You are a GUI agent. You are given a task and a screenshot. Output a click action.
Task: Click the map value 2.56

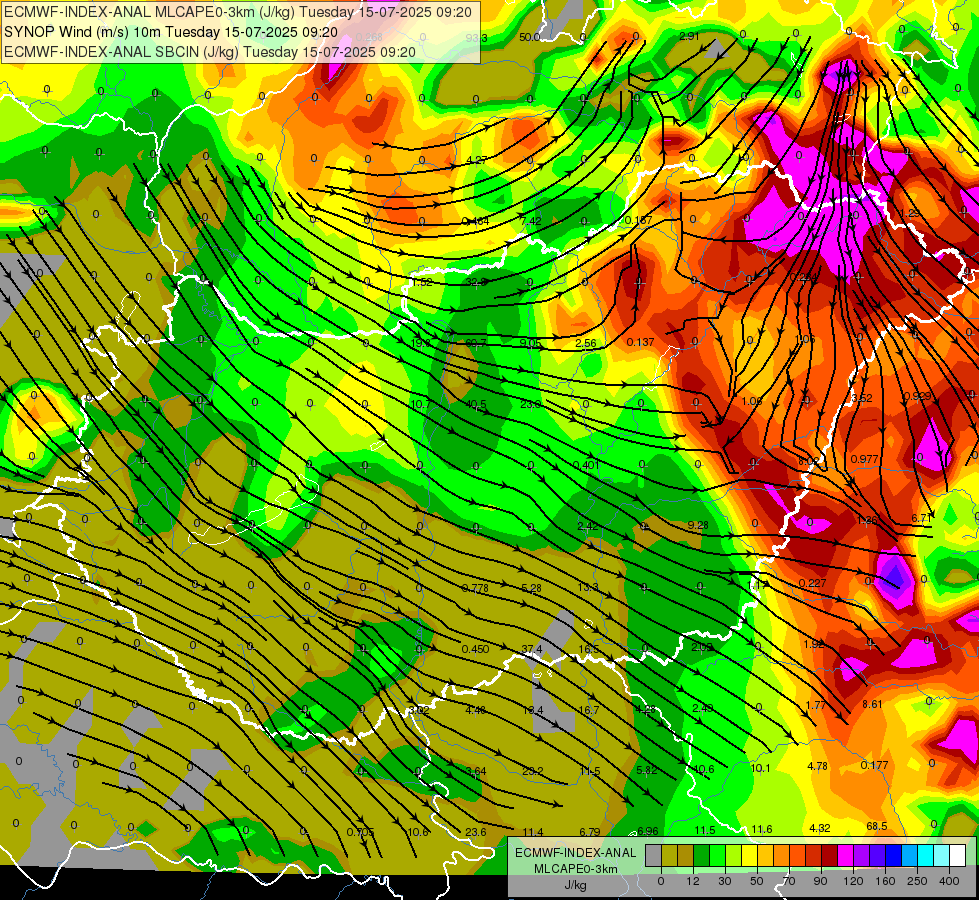(586, 343)
